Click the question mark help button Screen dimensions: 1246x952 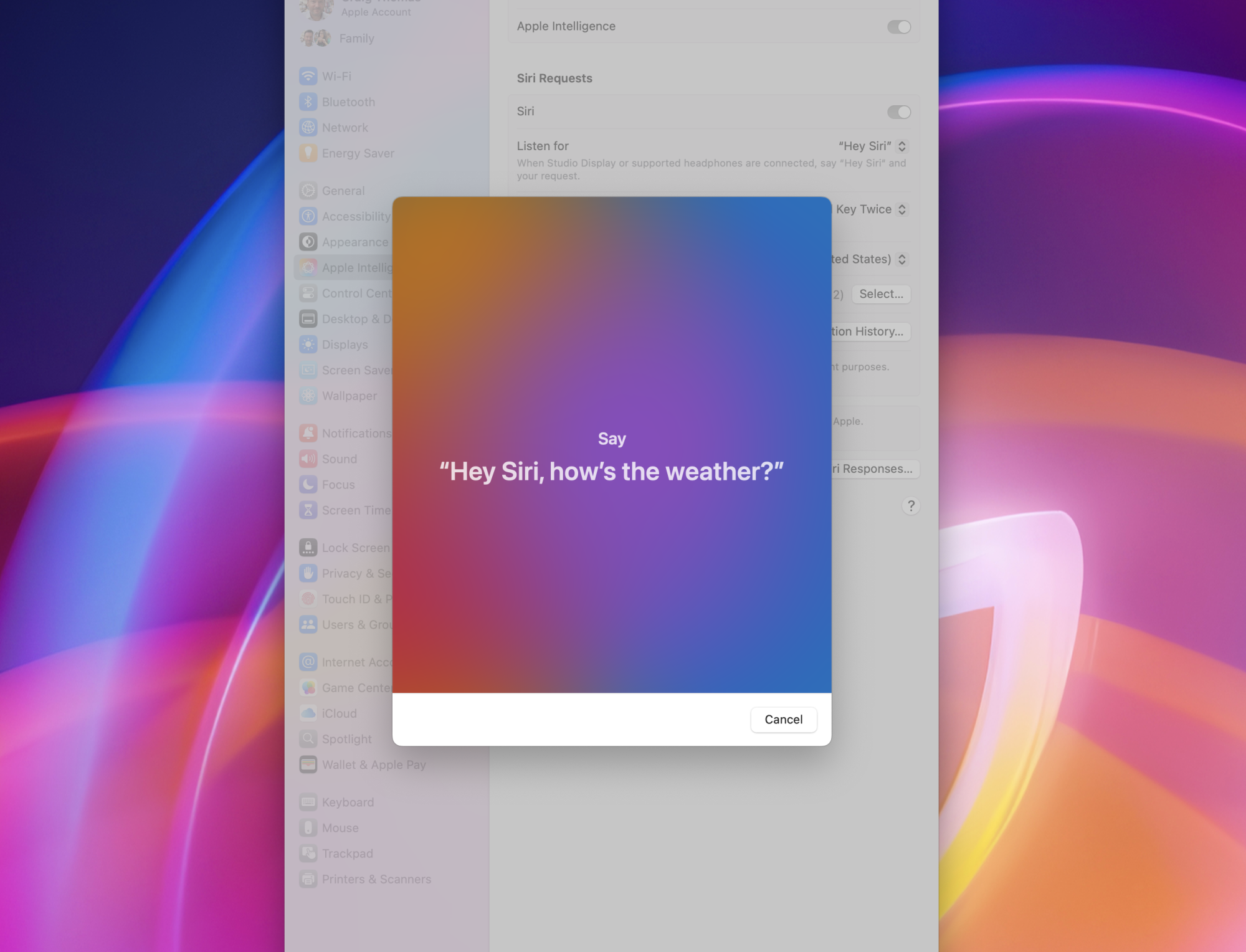(x=911, y=506)
